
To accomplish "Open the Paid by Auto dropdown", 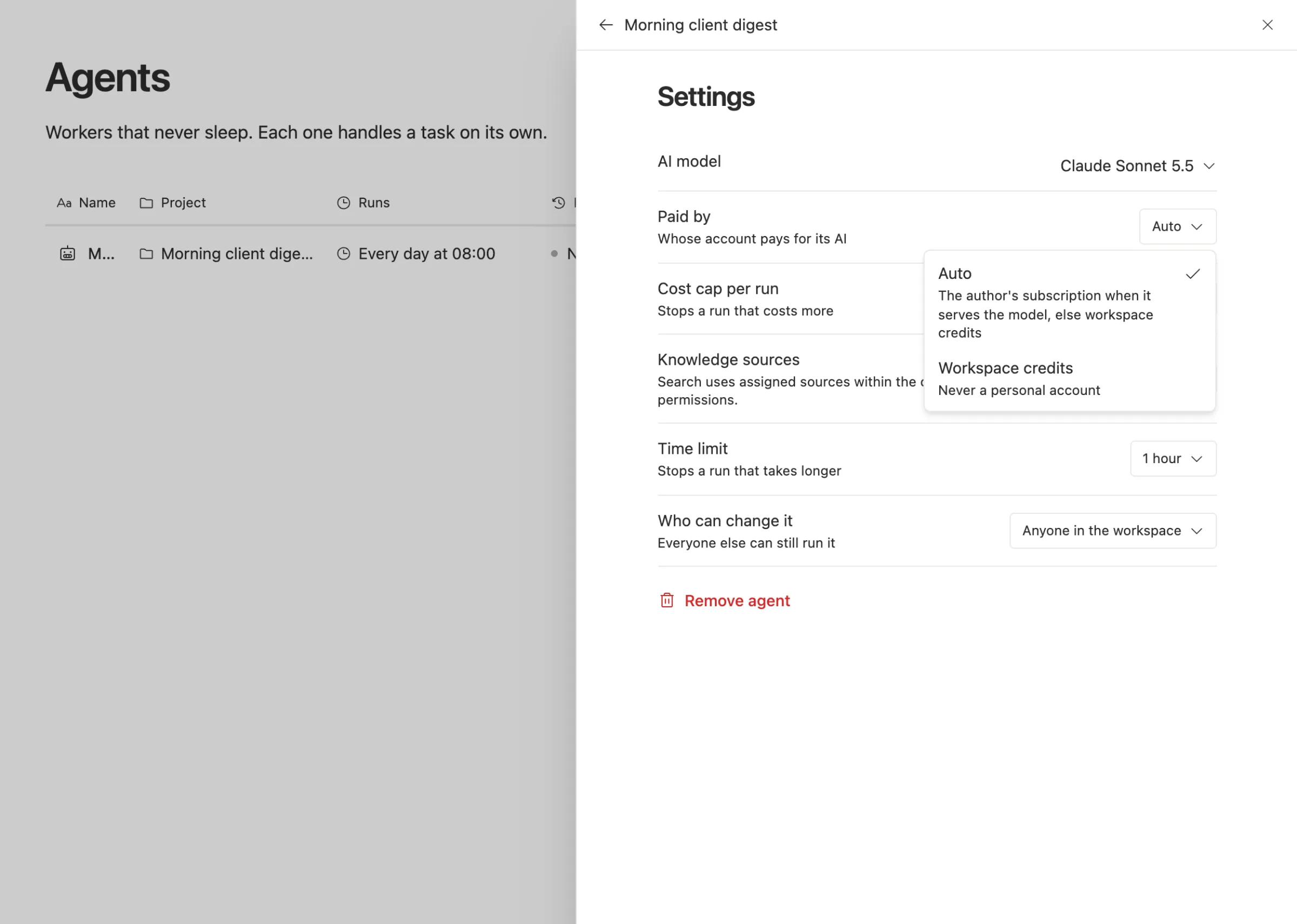I will coord(1178,226).
